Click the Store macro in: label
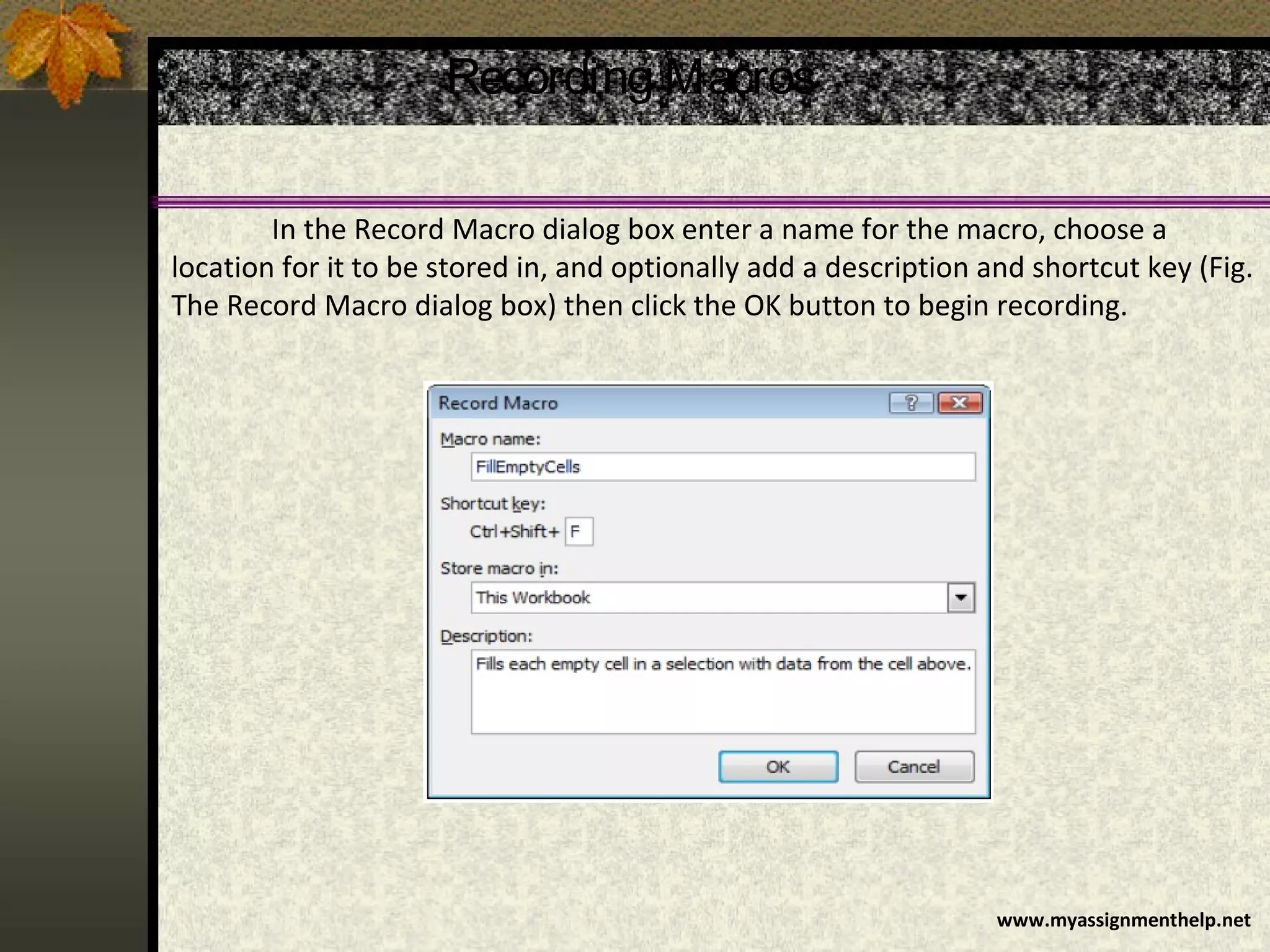The width and height of the screenshot is (1270, 952). [x=499, y=568]
